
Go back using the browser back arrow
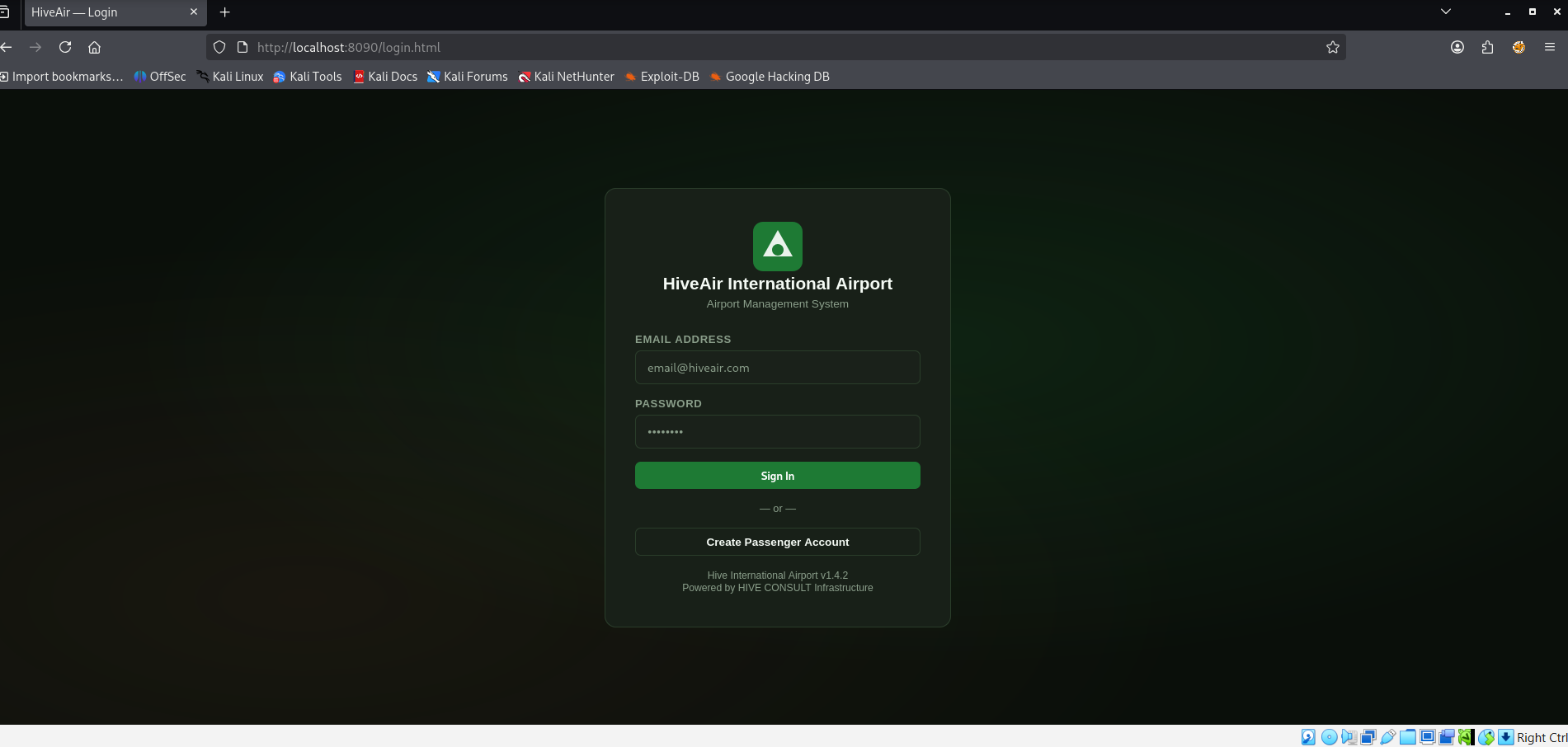click(x=7, y=47)
